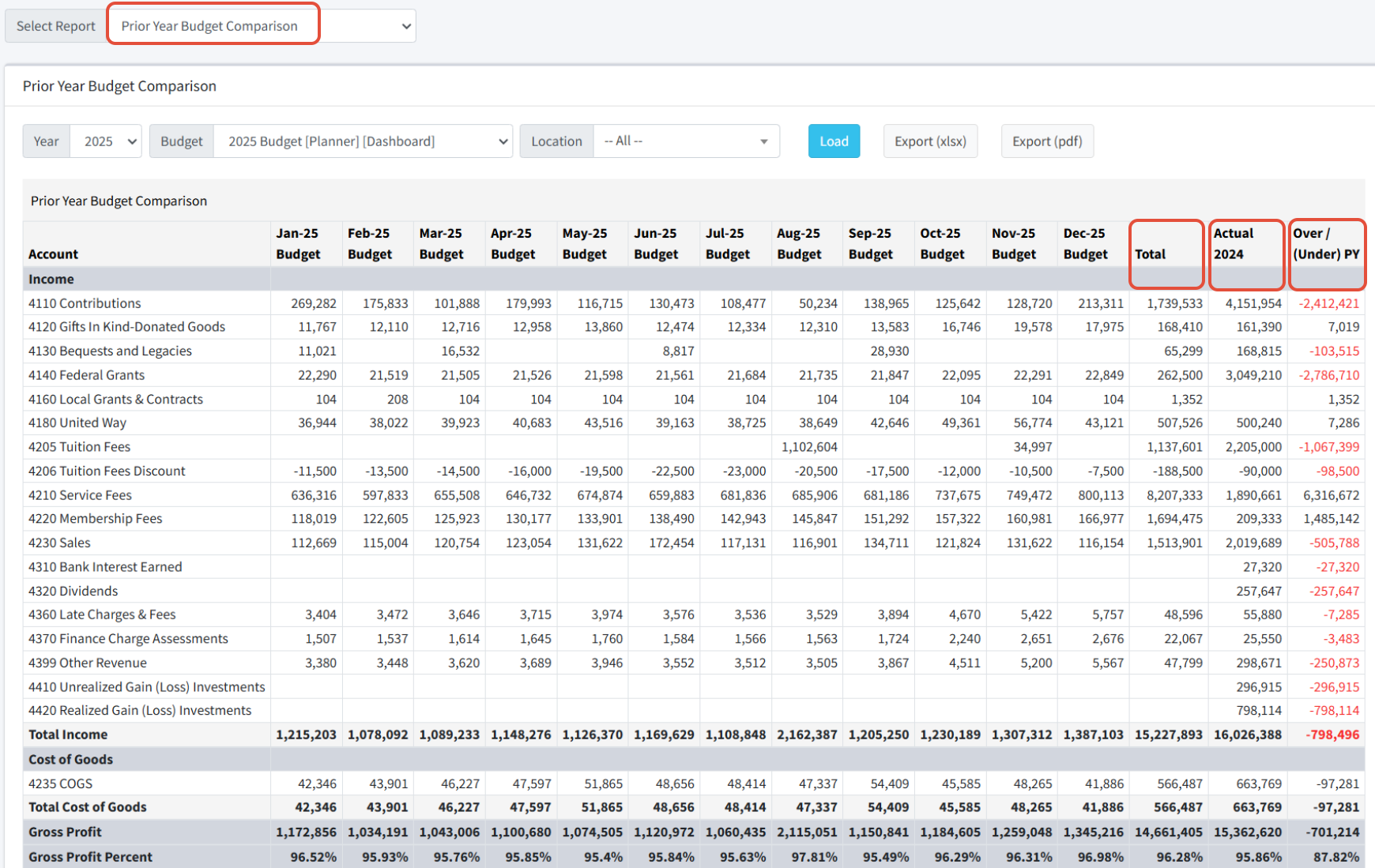The image size is (1375, 868).
Task: Click Total Income actual 16,026,388
Action: coord(1248,735)
